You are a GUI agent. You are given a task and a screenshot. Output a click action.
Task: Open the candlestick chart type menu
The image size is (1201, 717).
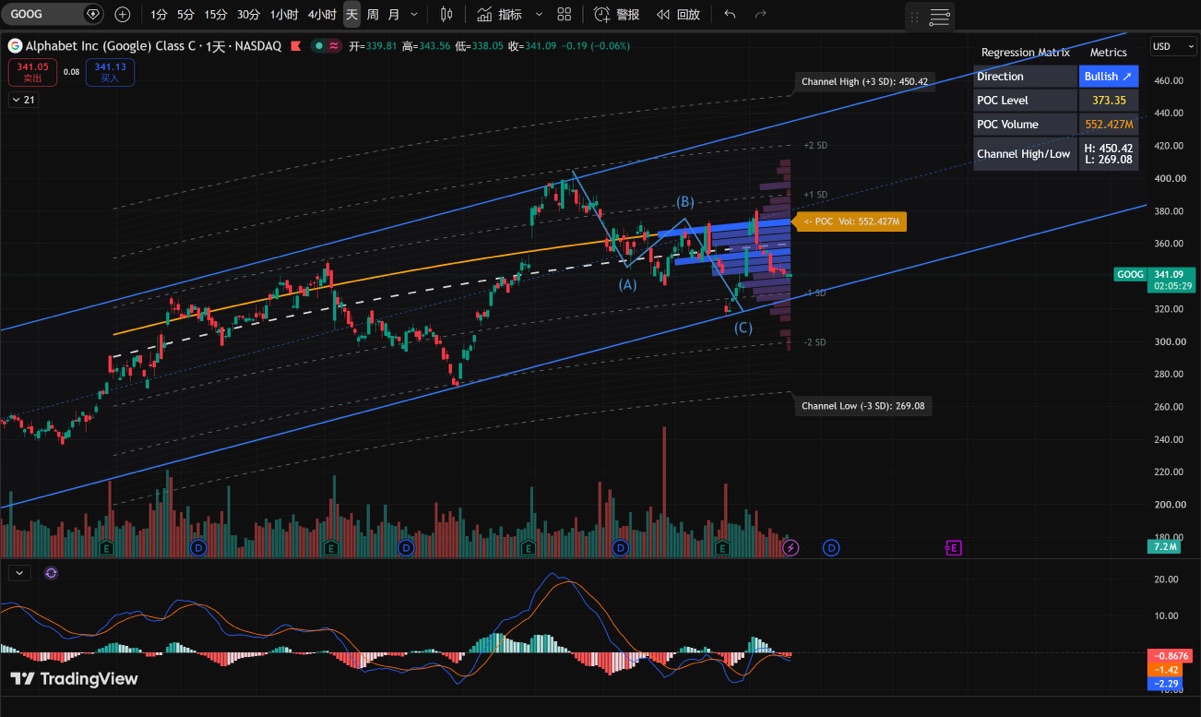point(446,14)
